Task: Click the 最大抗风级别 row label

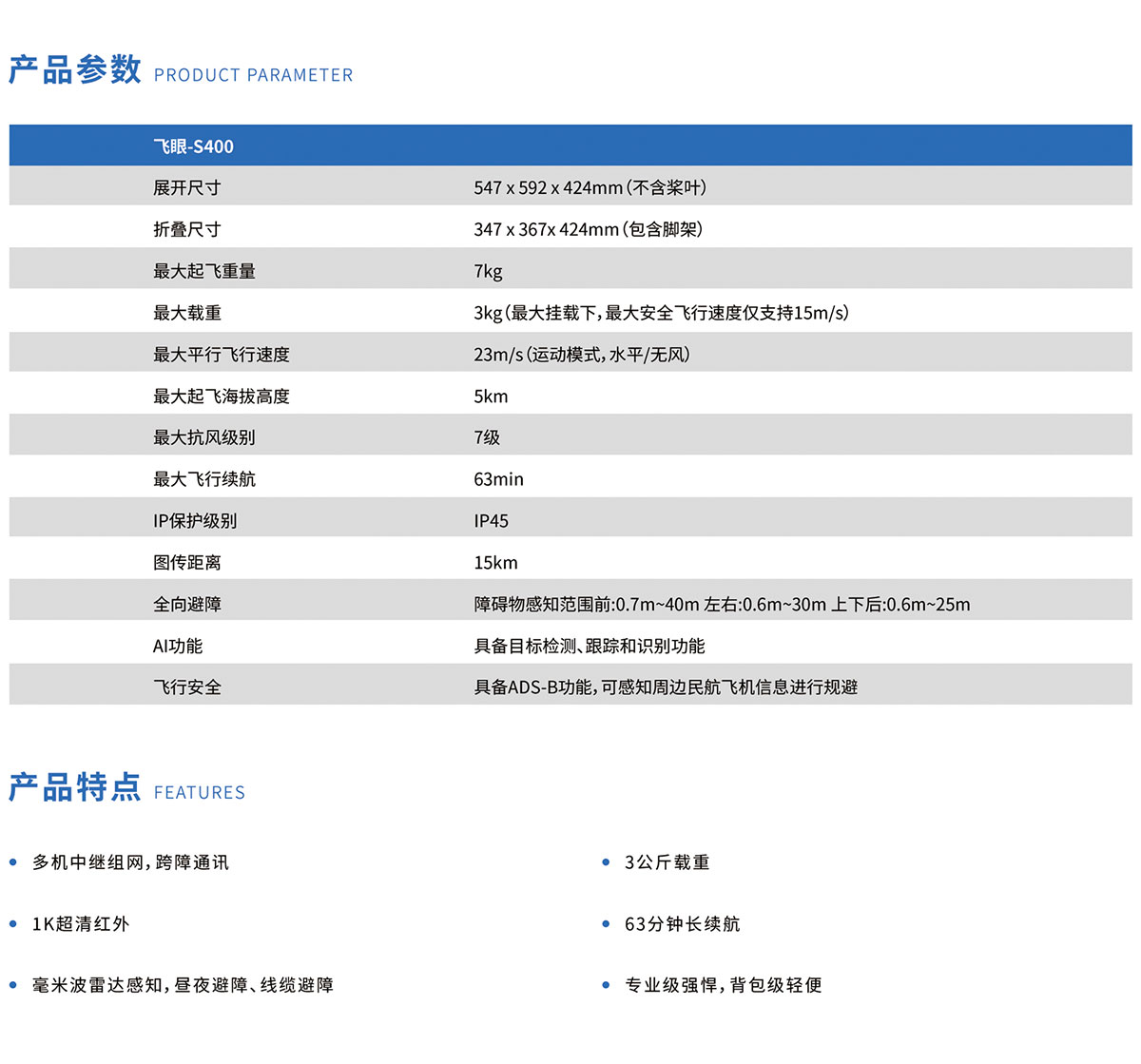Action: pos(204,437)
